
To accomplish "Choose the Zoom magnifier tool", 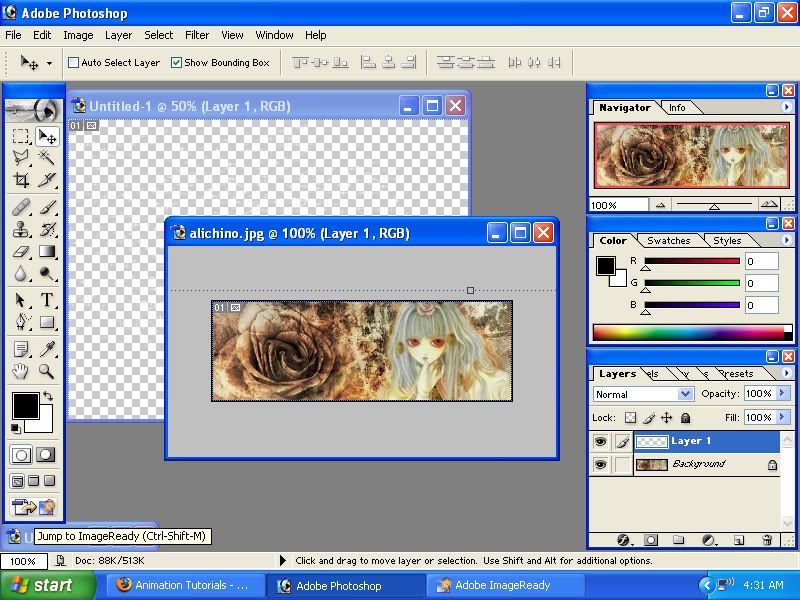I will pyautogui.click(x=47, y=371).
